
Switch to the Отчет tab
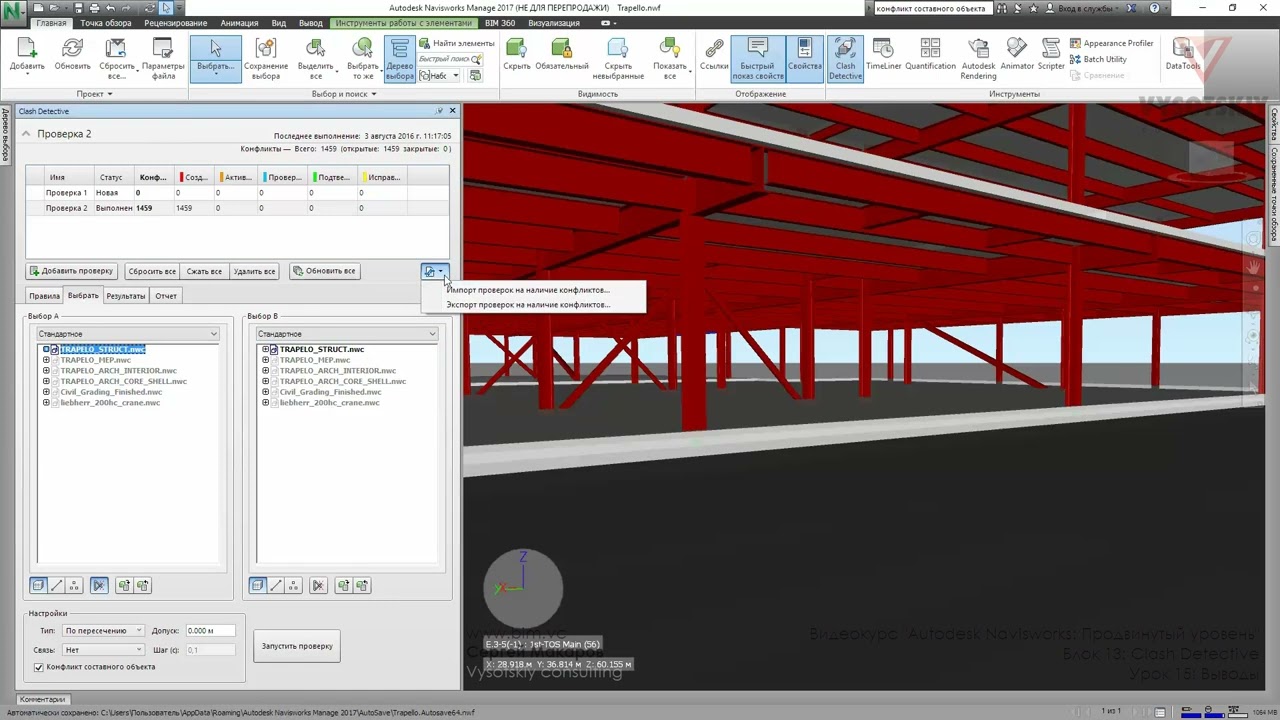[166, 296]
